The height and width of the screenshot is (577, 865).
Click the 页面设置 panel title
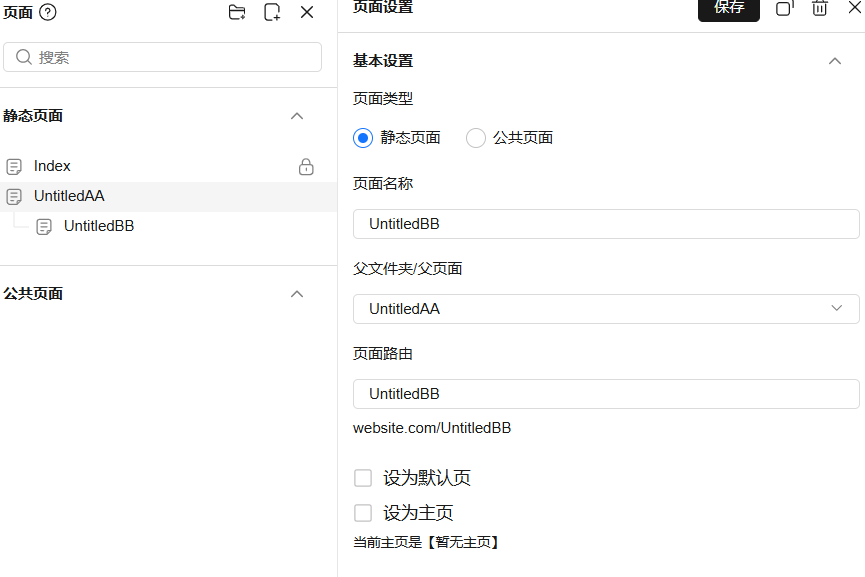[x=383, y=7]
